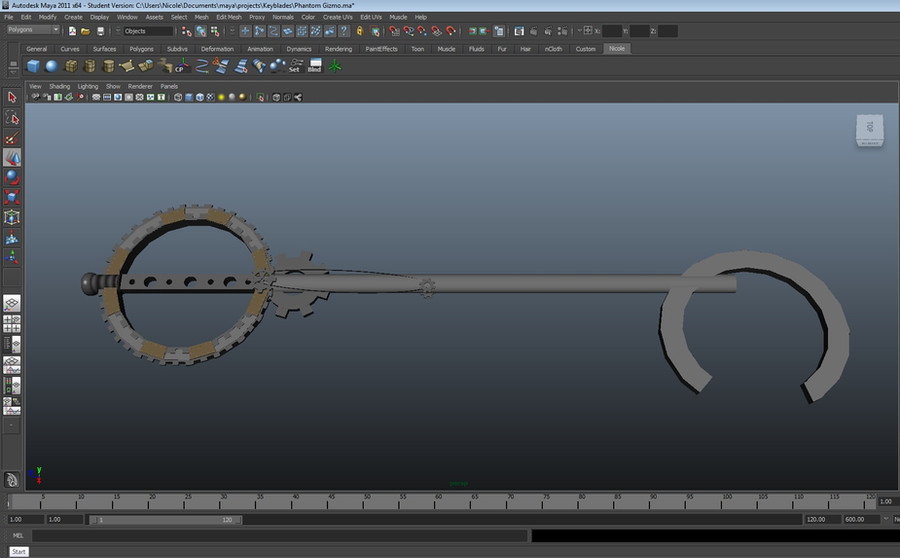900x558 pixels.
Task: Toggle smooth shade all in panel toolbar
Action: 189,97
